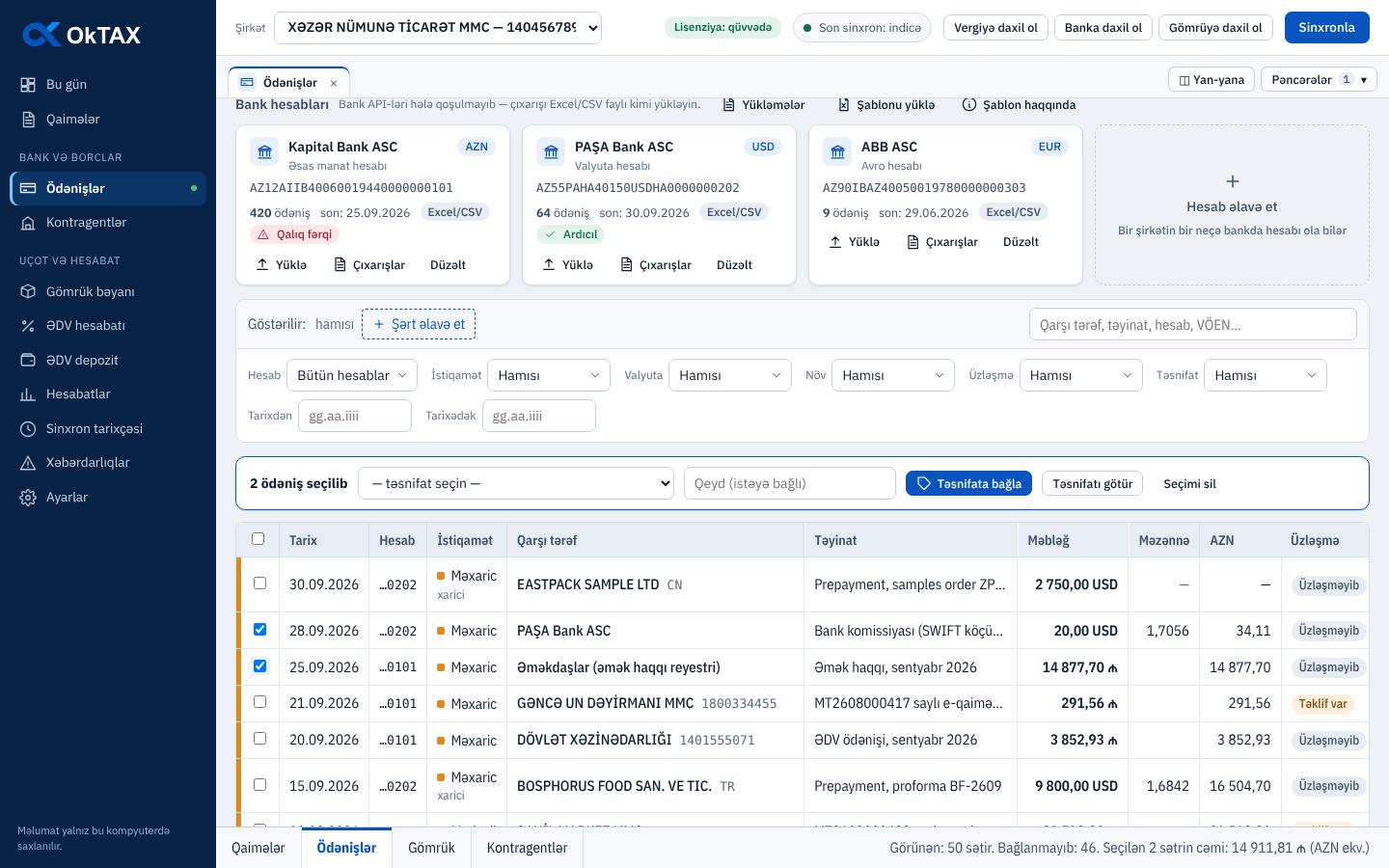Toggle select-all checkbox in table header
Screen dimensions: 1389x868
click(x=258, y=539)
